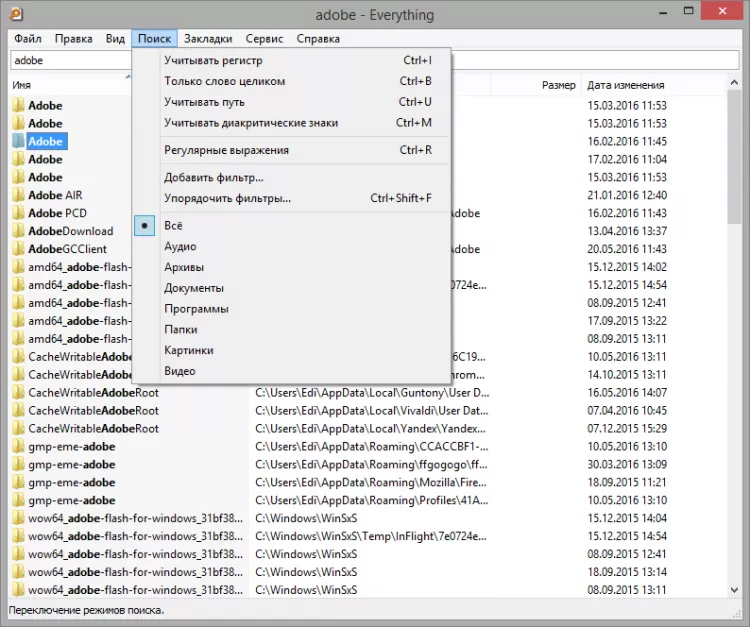Click path C:\Users\Edi\AppData\Roaming\Mozilla\Fire...
Image resolution: width=750 pixels, height=627 pixels.
point(371,482)
